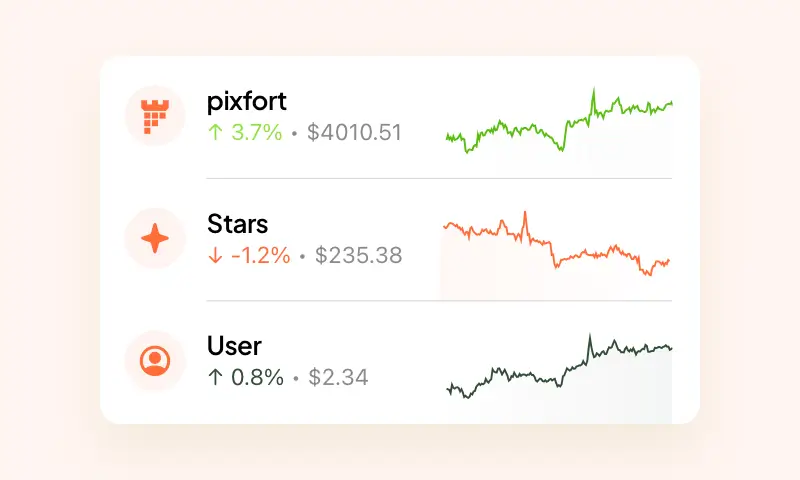This screenshot has height=480, width=800.
Task: Click the -1.2% change value
Action: pyautogui.click(x=260, y=255)
